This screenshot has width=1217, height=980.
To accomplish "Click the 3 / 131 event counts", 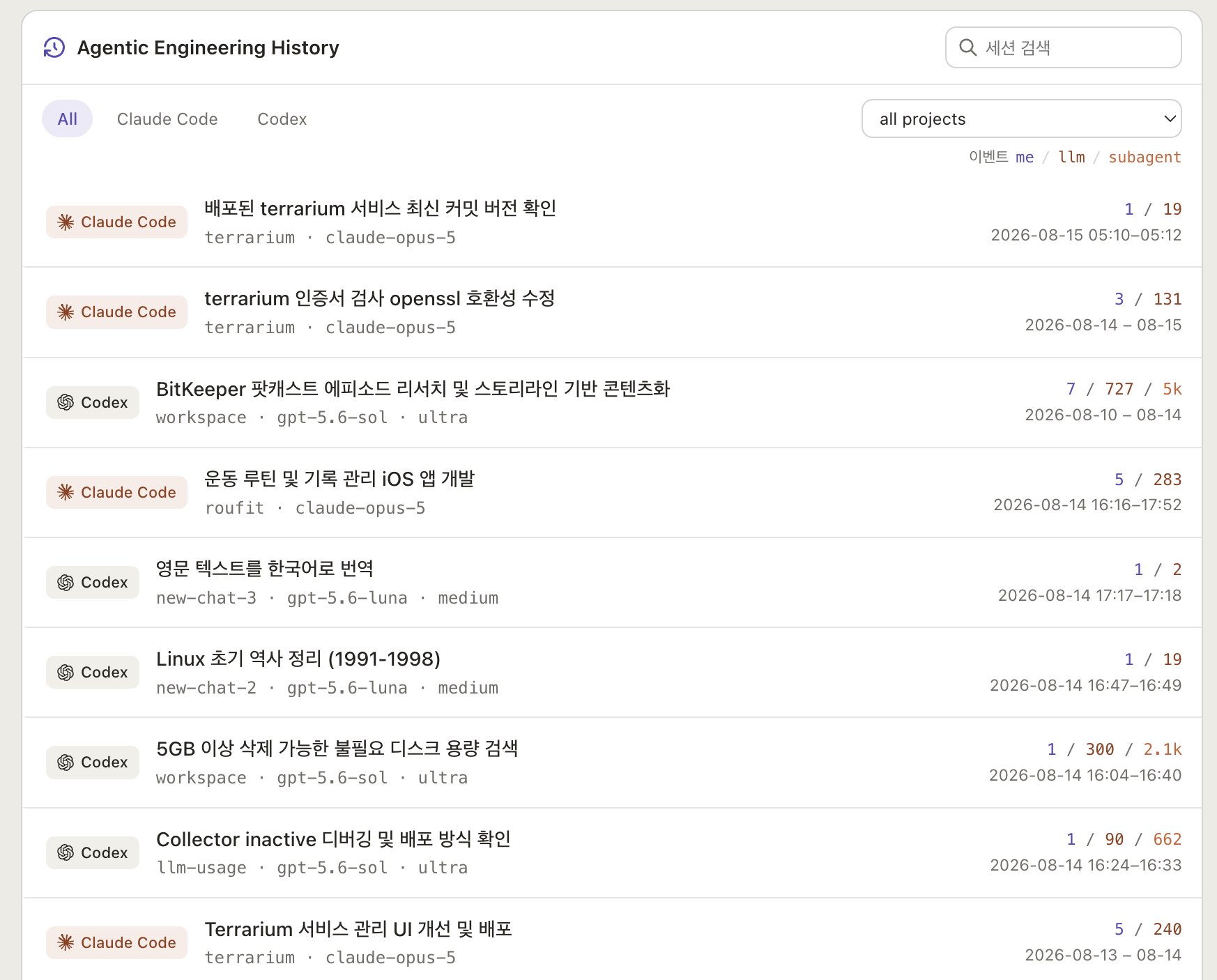I will [1147, 299].
